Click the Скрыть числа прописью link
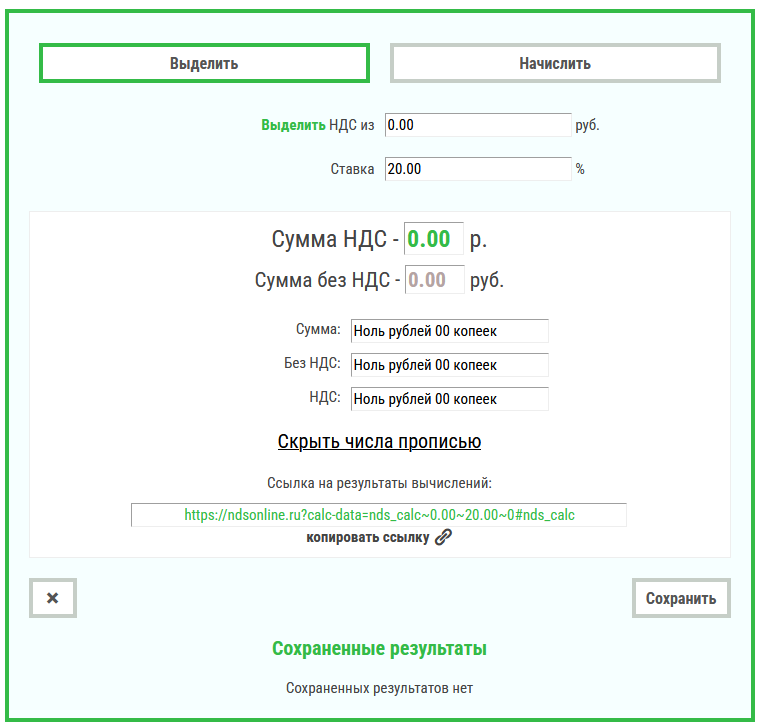This screenshot has height=724, width=762. tap(379, 441)
